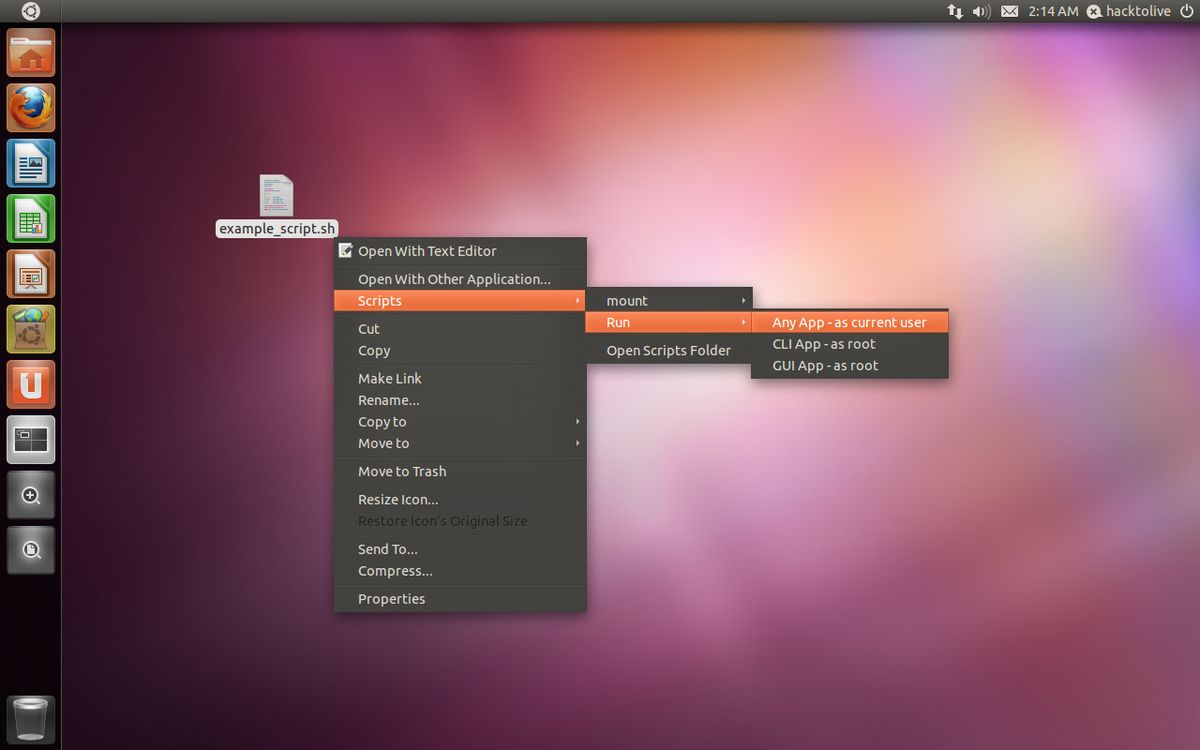Launch LibreOffice Writer from the dock
1200x750 pixels.
[30, 163]
